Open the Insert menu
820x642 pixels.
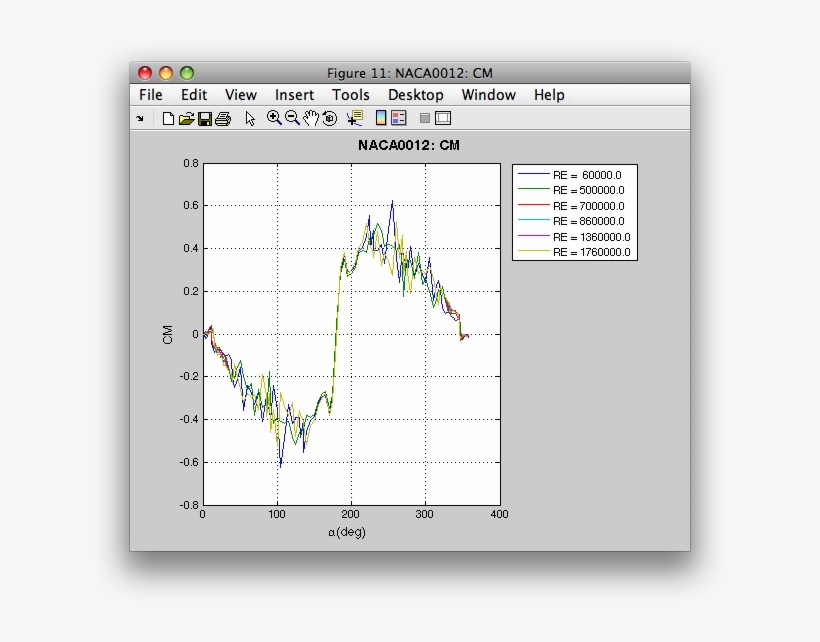pyautogui.click(x=294, y=95)
